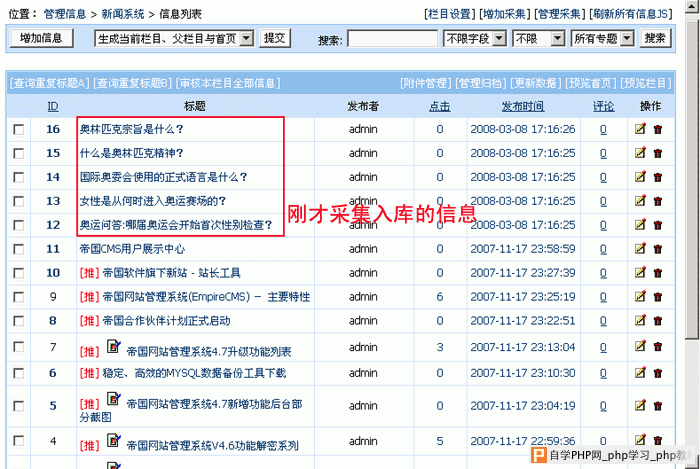Screen dimensions: 700x469
Task: Open article 奥林匹克宗旨是什么?
Action: (131, 129)
